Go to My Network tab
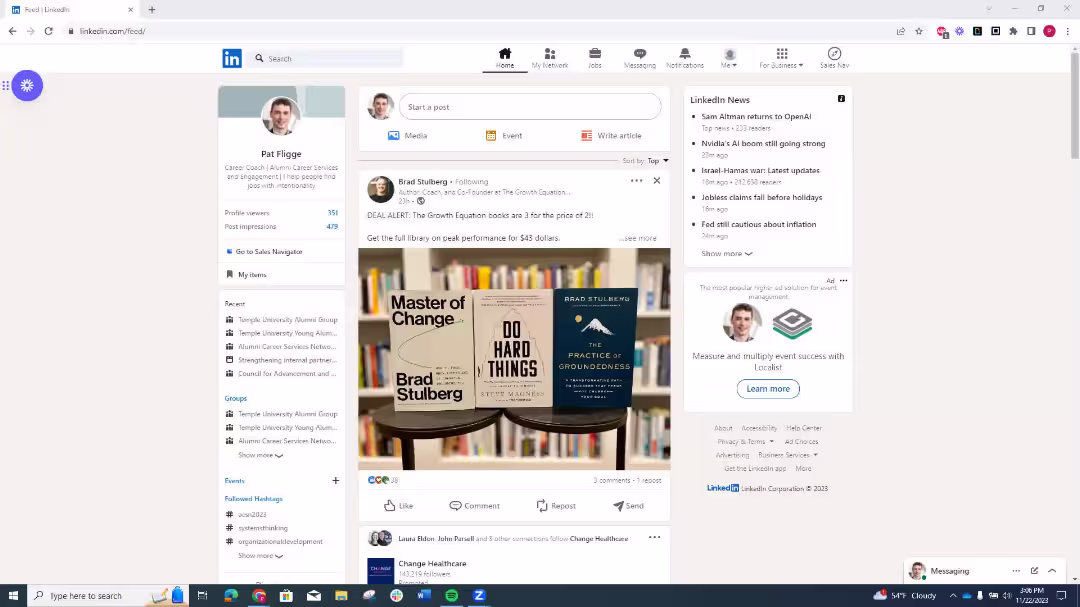This screenshot has width=1080, height=607. pos(550,58)
